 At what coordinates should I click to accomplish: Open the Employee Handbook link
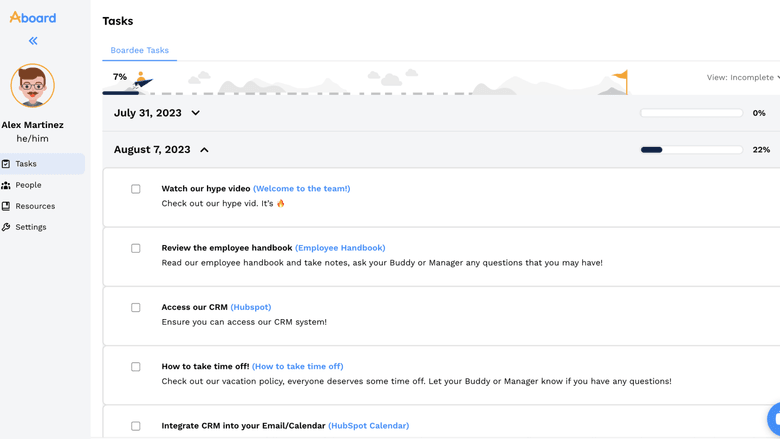tap(340, 248)
